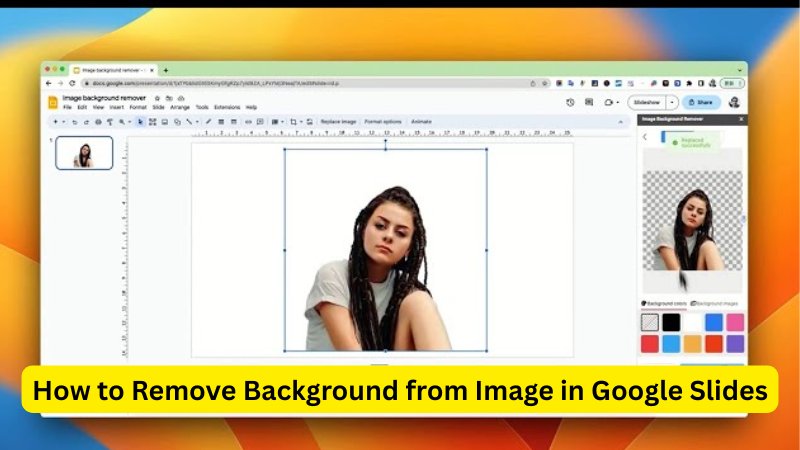Click the Slideshow button
The width and height of the screenshot is (800, 450).
(x=646, y=103)
